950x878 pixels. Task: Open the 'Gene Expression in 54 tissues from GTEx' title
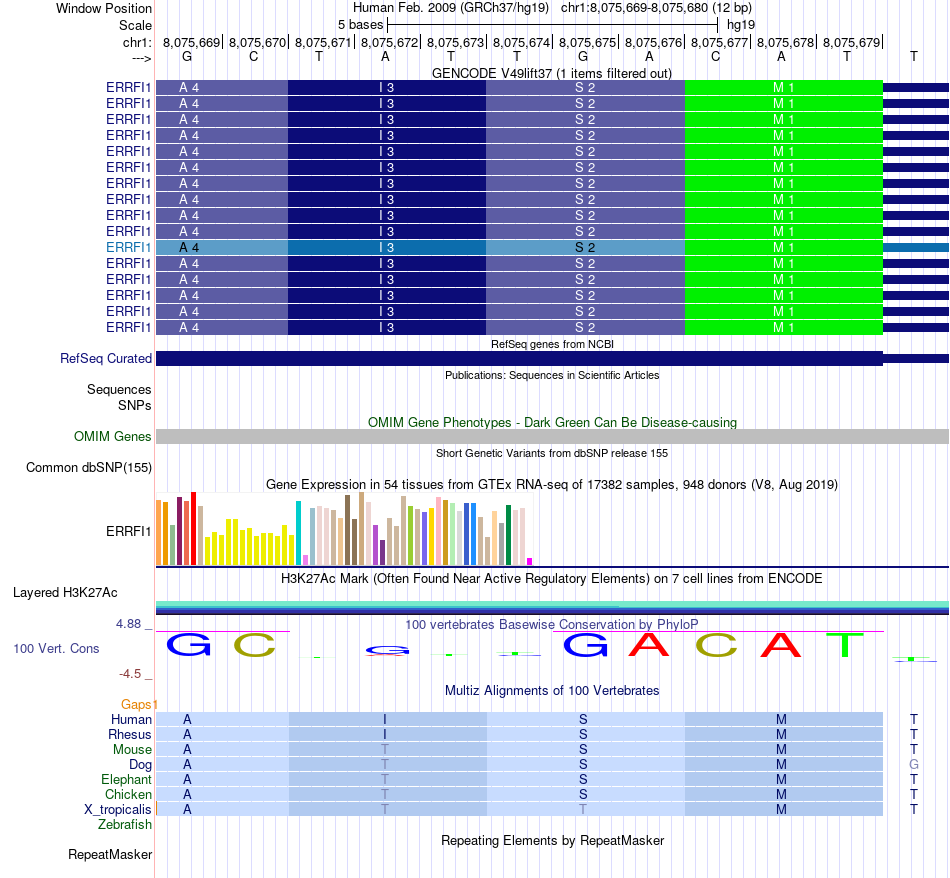point(552,485)
